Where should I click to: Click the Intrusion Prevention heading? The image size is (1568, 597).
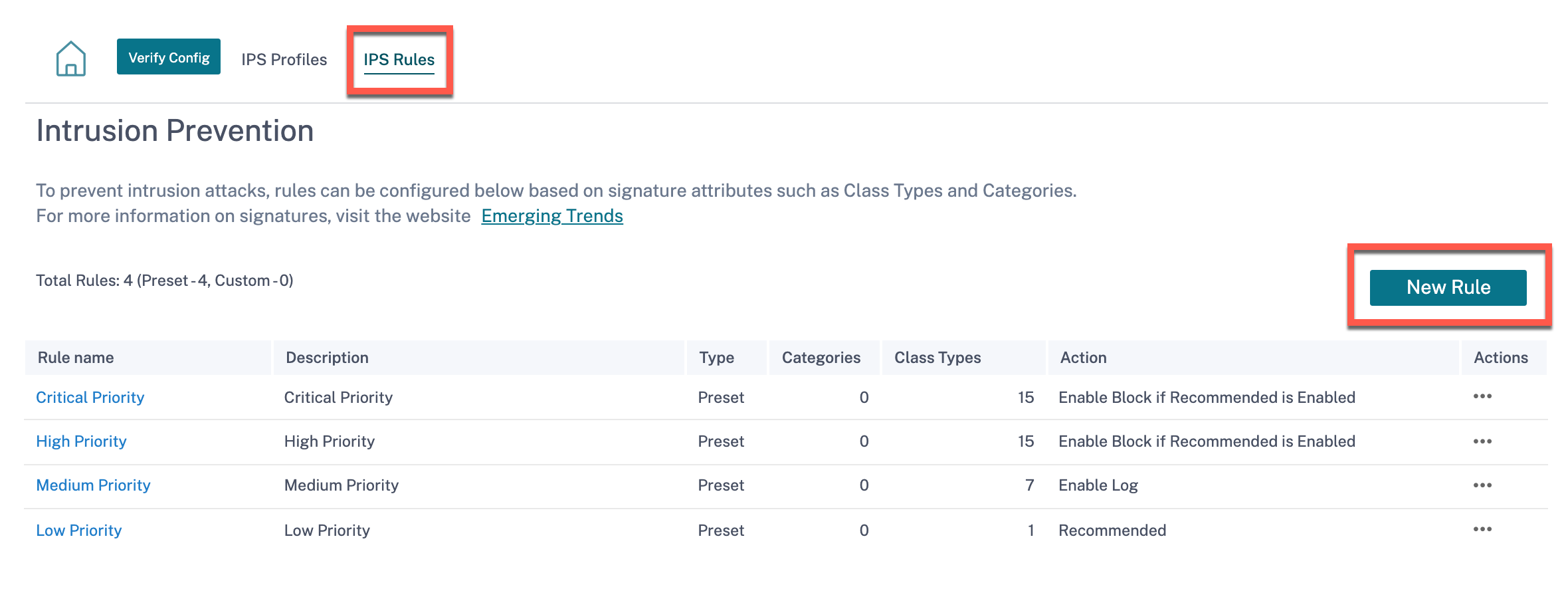point(175,131)
